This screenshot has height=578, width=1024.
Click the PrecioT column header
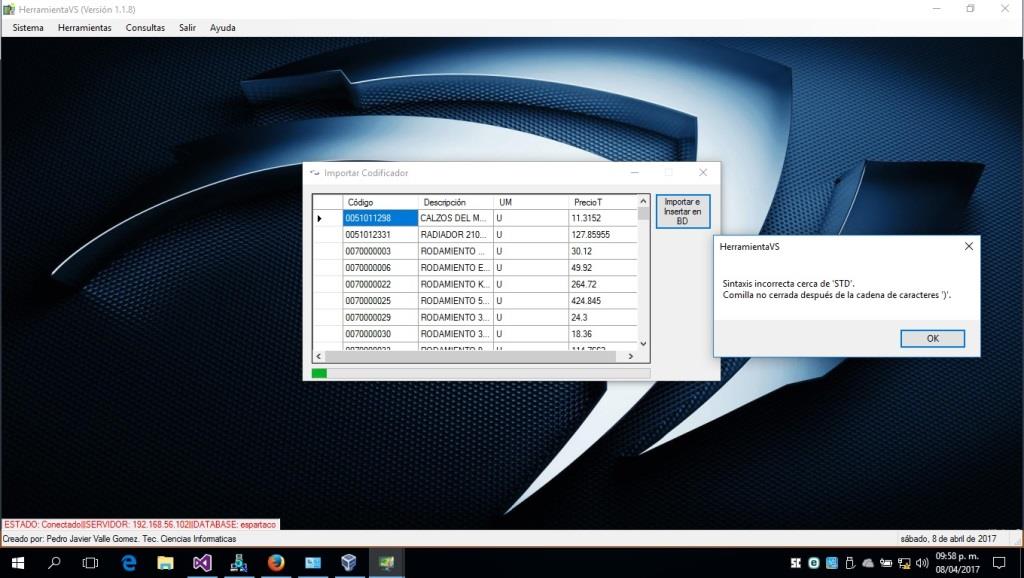[x=603, y=202]
